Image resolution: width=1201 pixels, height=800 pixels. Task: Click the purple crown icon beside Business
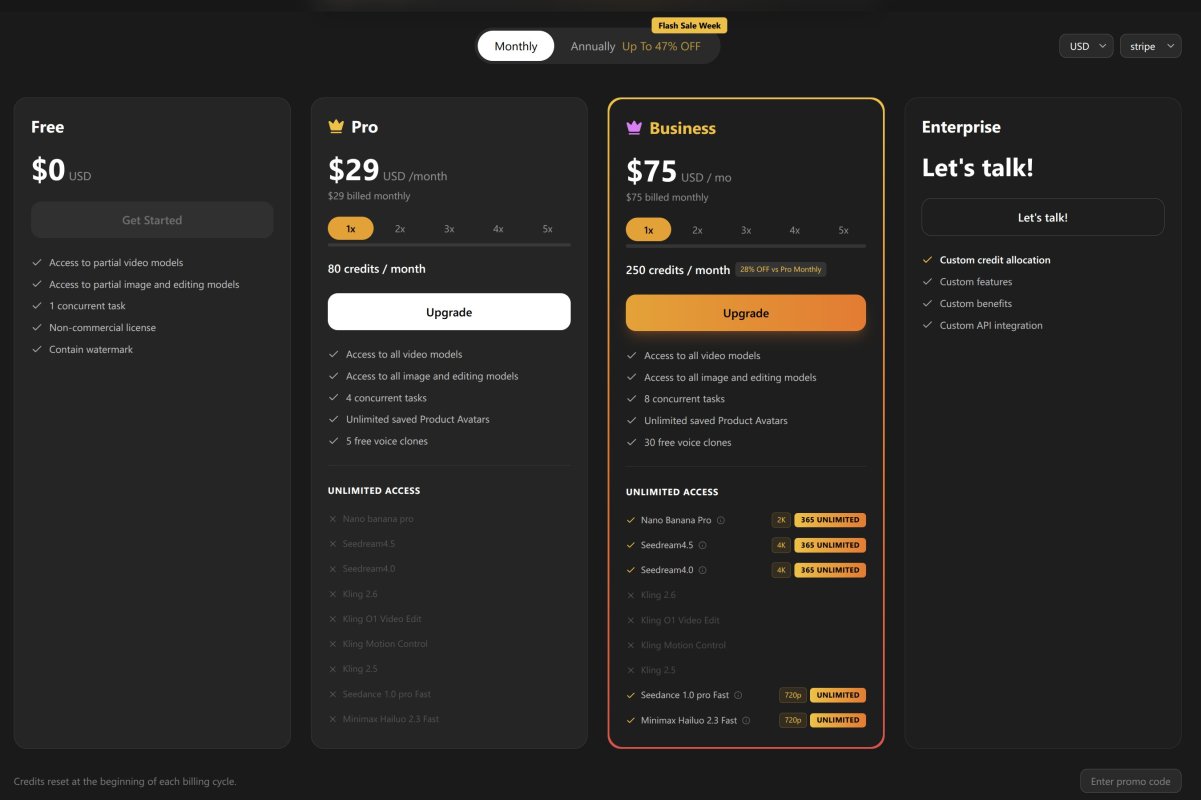(x=634, y=128)
